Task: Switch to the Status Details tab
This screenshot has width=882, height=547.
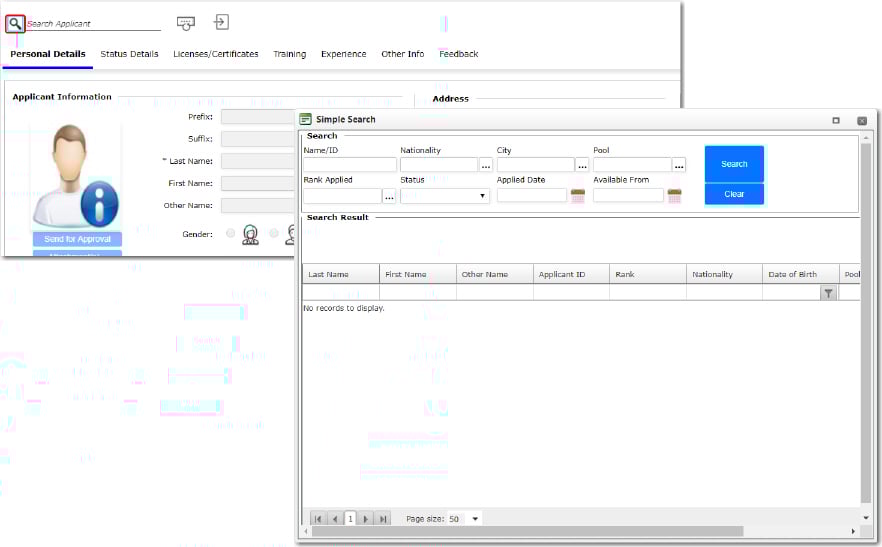Action: 129,54
